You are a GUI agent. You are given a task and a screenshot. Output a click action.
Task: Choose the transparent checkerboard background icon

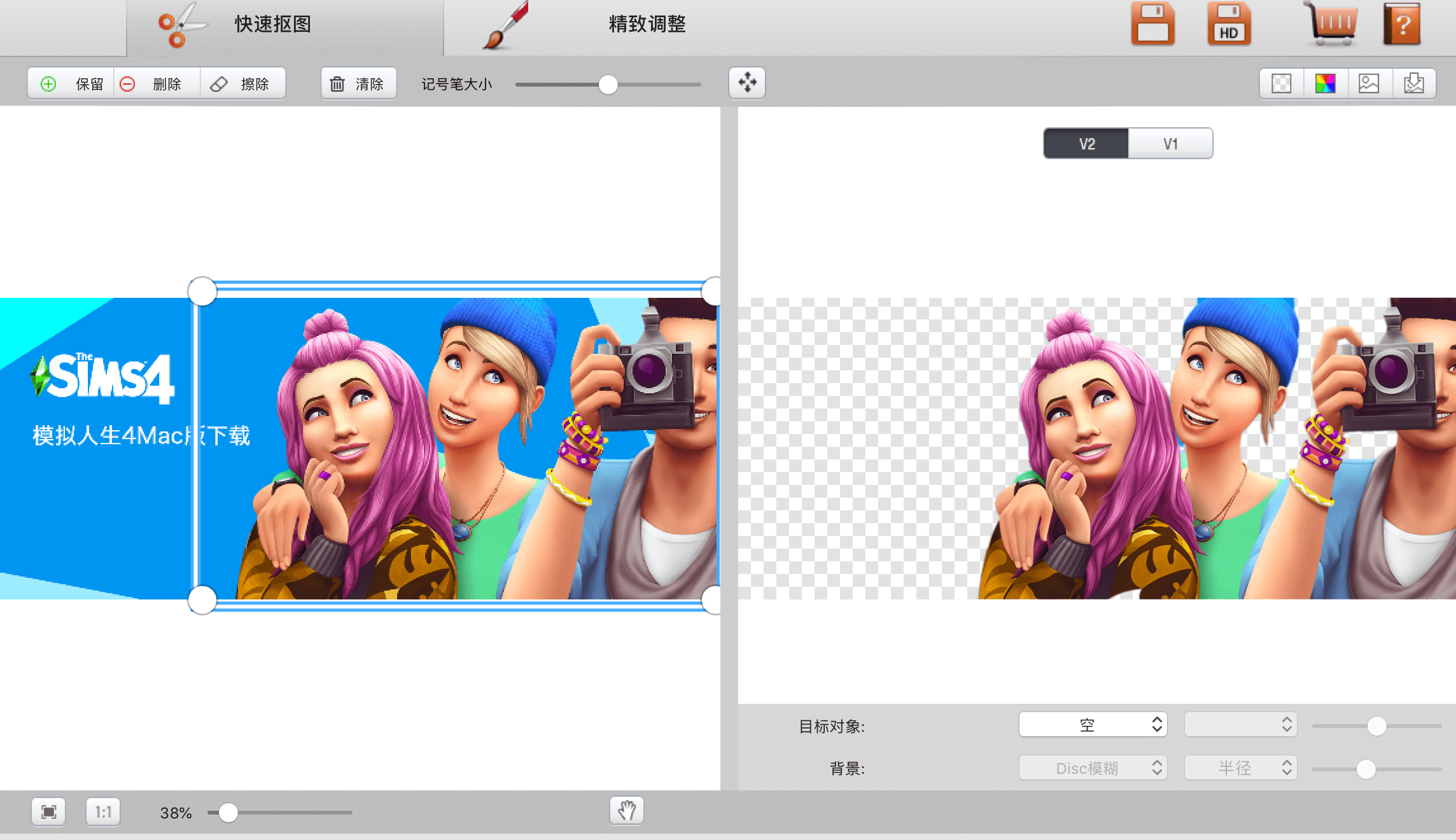click(x=1282, y=83)
